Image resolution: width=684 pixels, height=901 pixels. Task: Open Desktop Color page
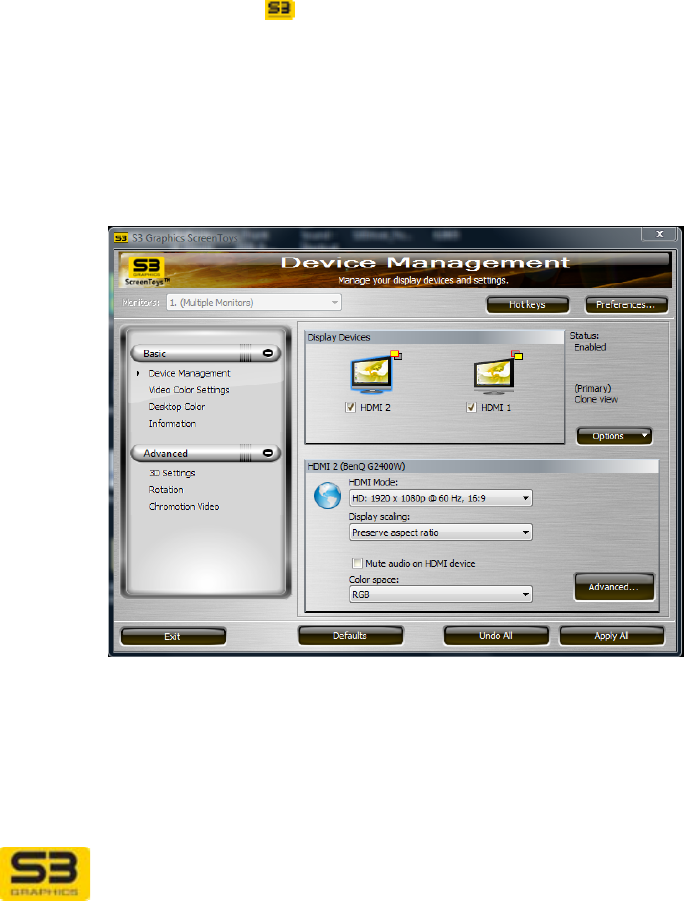pyautogui.click(x=176, y=406)
